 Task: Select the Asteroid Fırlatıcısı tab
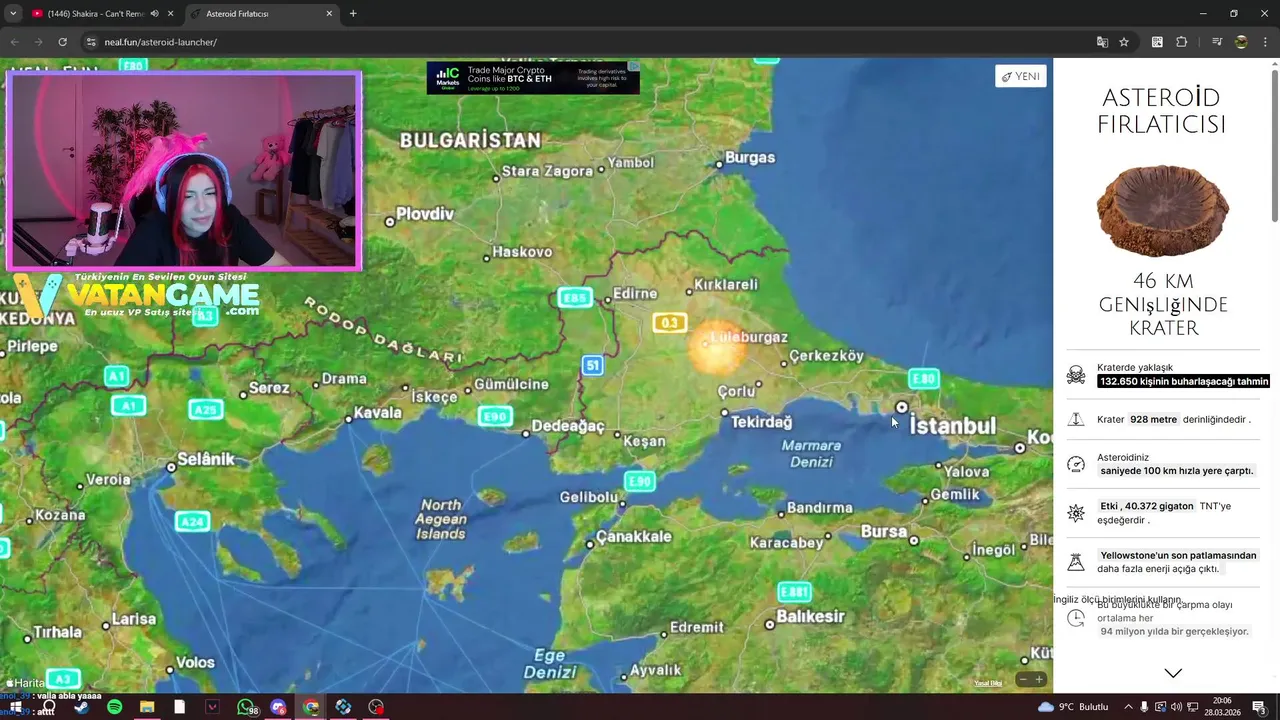point(262,14)
